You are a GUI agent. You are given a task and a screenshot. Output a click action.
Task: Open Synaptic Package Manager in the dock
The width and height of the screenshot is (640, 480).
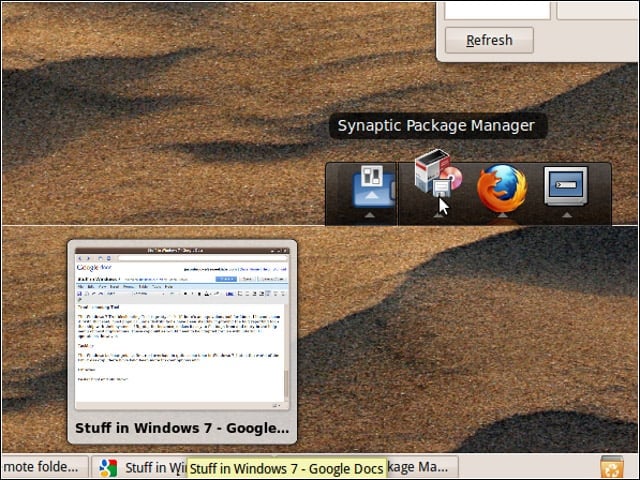438,173
